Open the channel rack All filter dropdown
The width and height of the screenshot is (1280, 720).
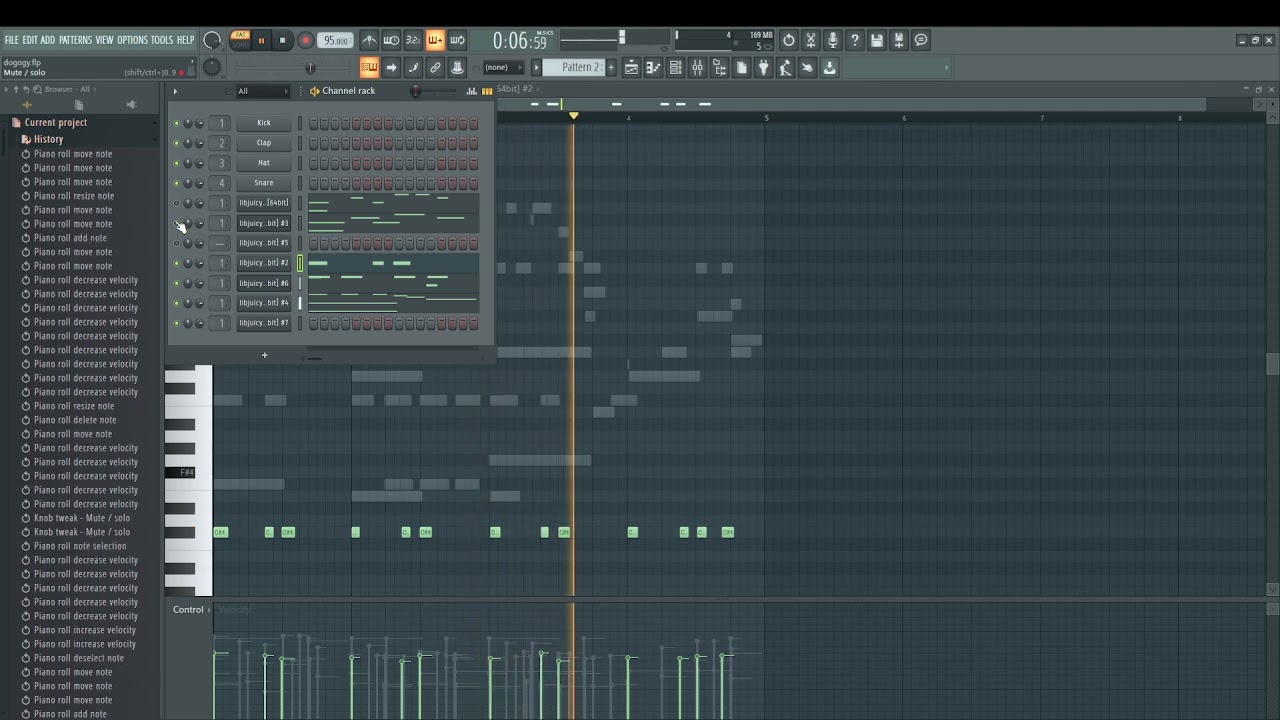coord(262,91)
